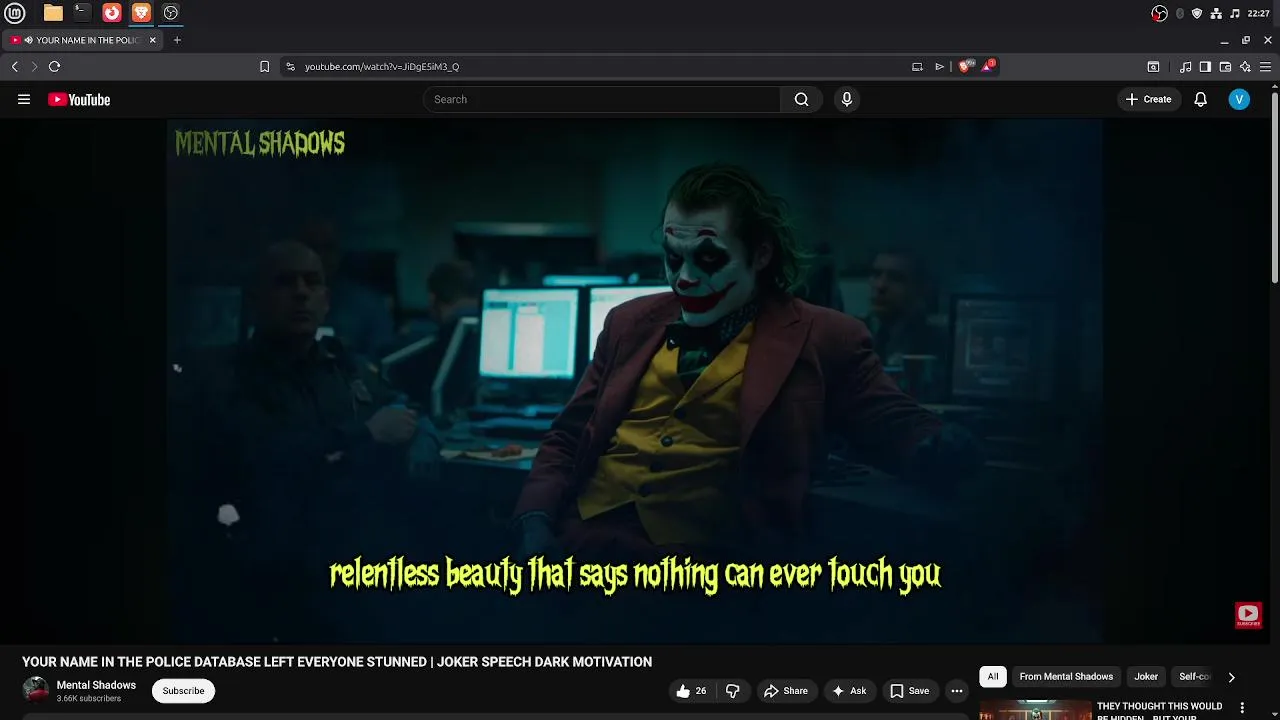Launch the Terminal from panel
Screen dimensions: 1280x720
coord(82,13)
